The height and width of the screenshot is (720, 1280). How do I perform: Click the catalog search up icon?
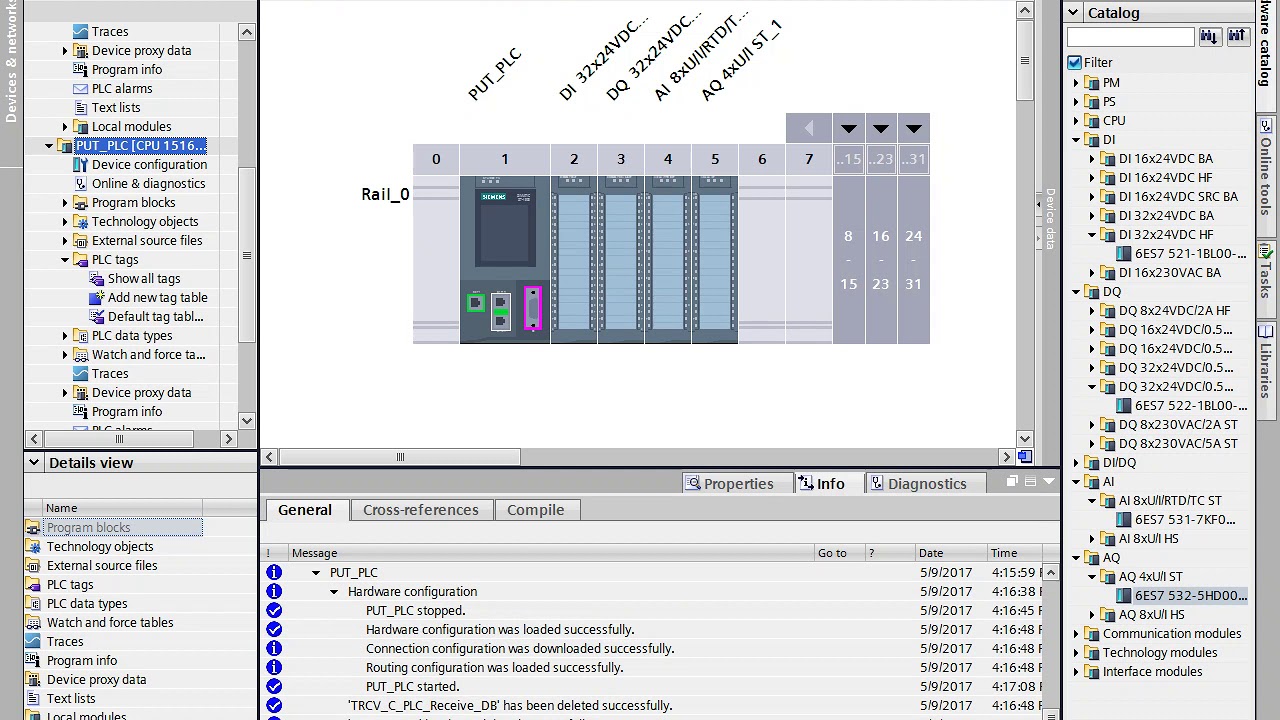tap(1237, 37)
